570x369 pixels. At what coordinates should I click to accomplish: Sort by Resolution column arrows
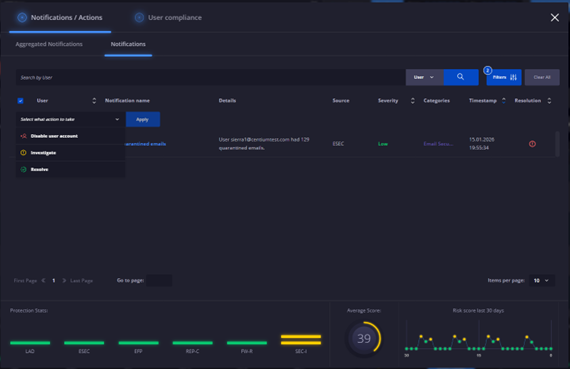[x=549, y=101]
